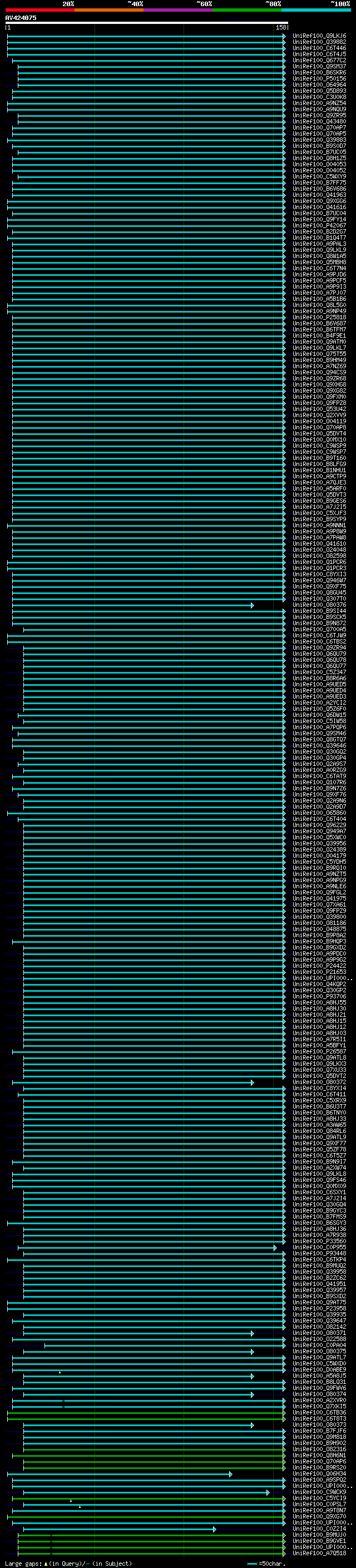Select hit UniRef100_B9SI44
356x1568 pixels.
(319, 611)
